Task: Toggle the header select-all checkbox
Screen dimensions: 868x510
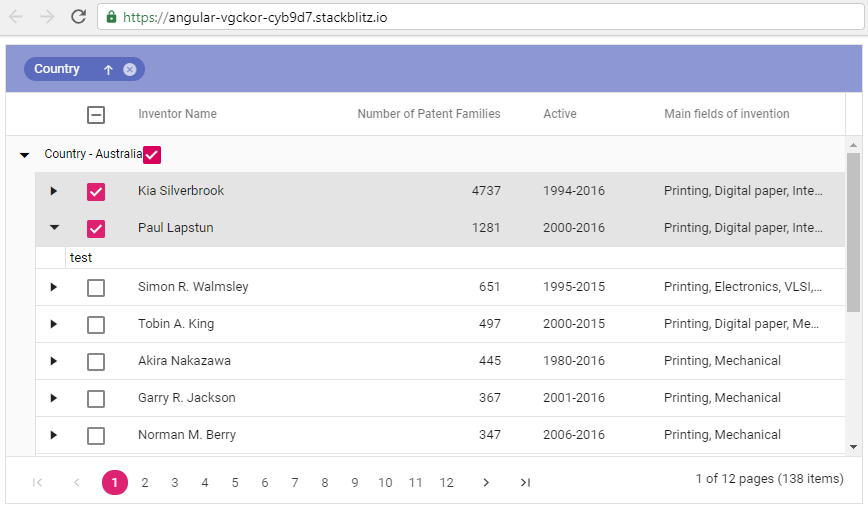Action: 96,114
